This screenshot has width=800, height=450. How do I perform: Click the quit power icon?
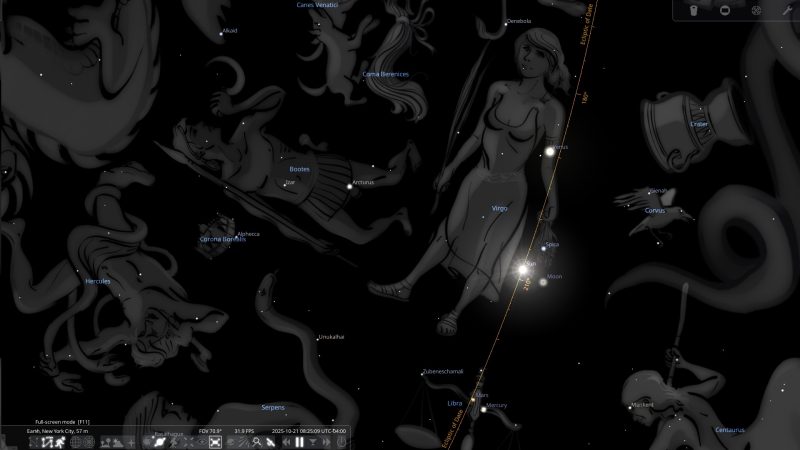pyautogui.click(x=342, y=442)
